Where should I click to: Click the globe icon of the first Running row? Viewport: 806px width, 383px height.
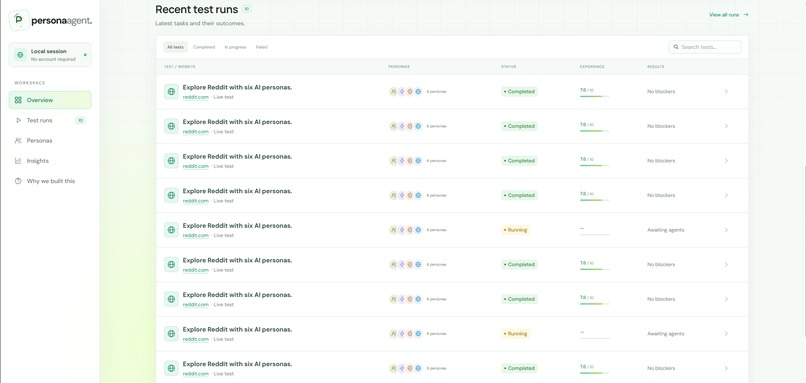pyautogui.click(x=171, y=230)
